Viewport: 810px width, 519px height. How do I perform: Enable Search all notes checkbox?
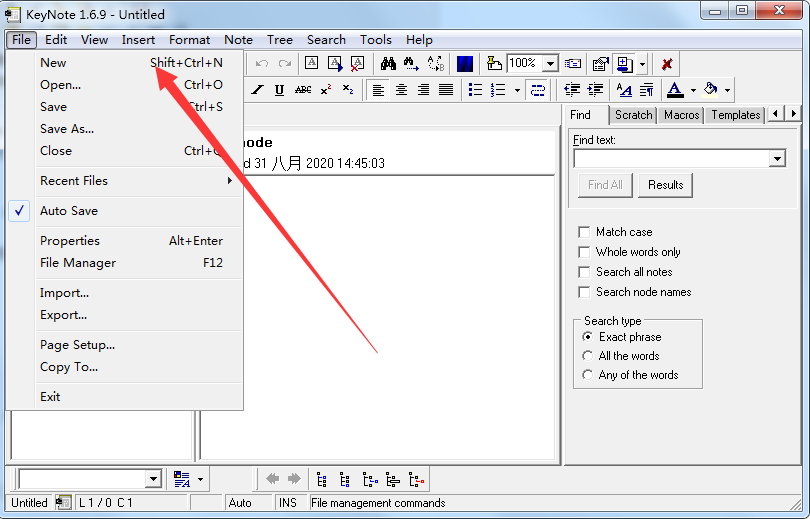[x=584, y=272]
